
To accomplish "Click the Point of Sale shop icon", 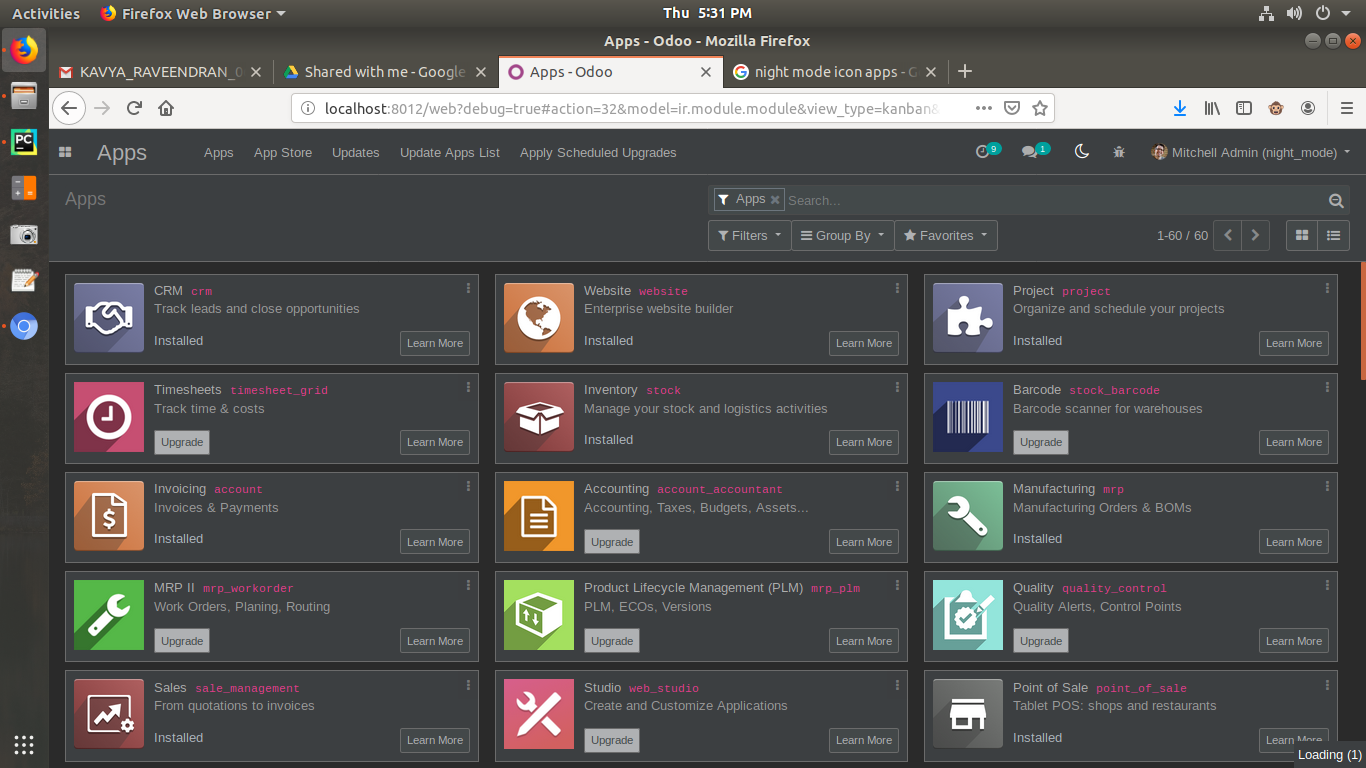I will 968,714.
